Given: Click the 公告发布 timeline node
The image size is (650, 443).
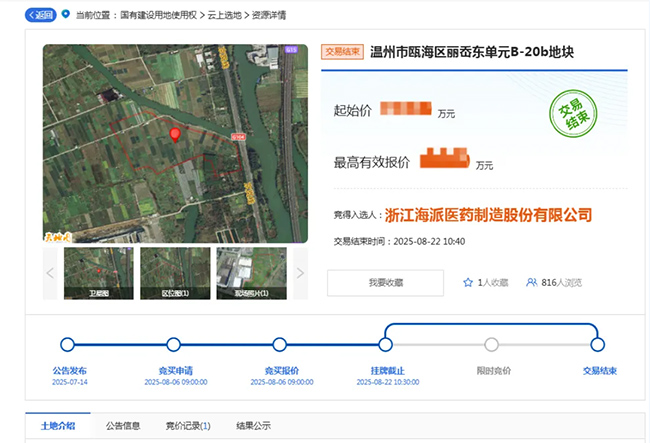Looking at the screenshot, I should click(67, 344).
